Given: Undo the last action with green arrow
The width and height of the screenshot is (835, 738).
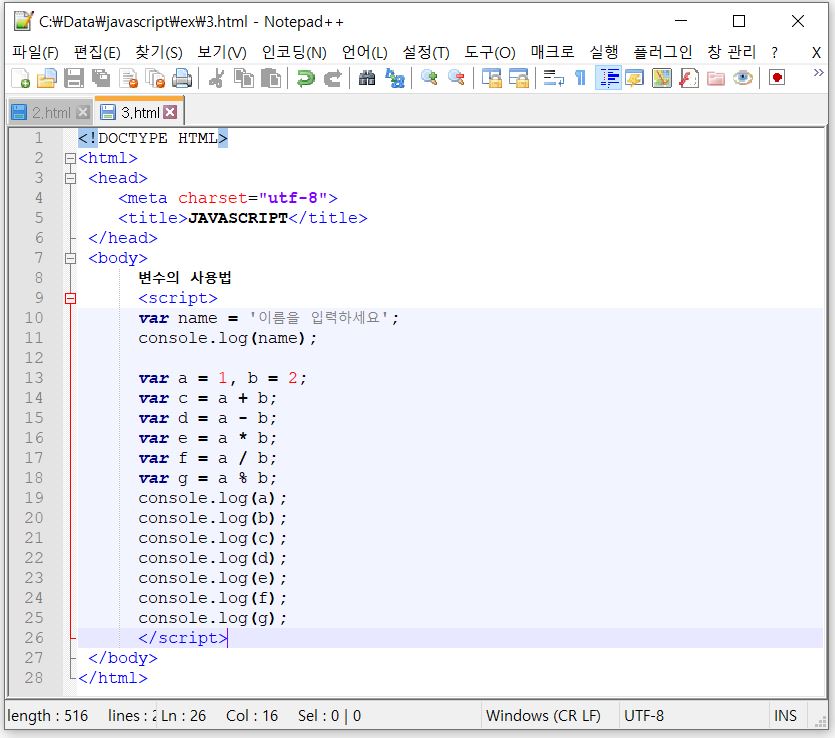Looking at the screenshot, I should pos(306,78).
